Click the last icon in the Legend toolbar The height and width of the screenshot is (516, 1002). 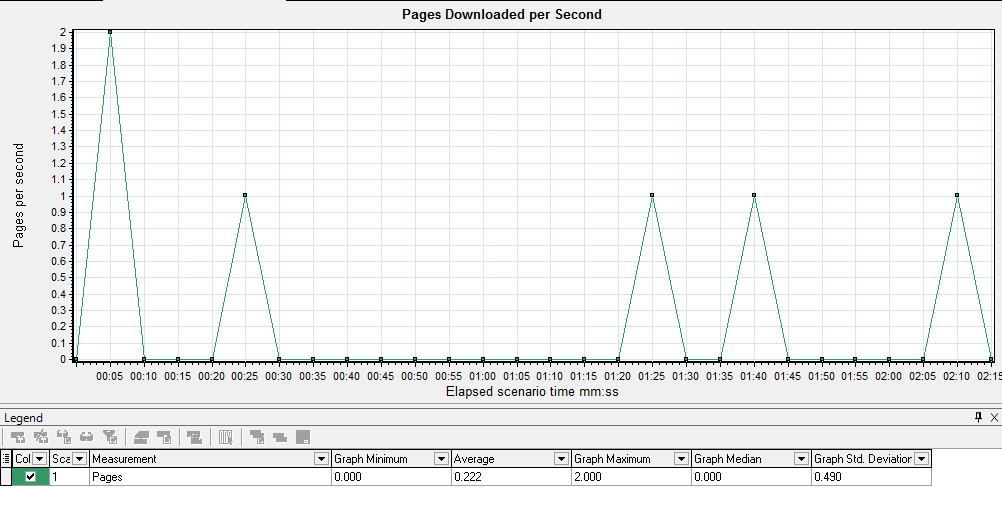[302, 437]
